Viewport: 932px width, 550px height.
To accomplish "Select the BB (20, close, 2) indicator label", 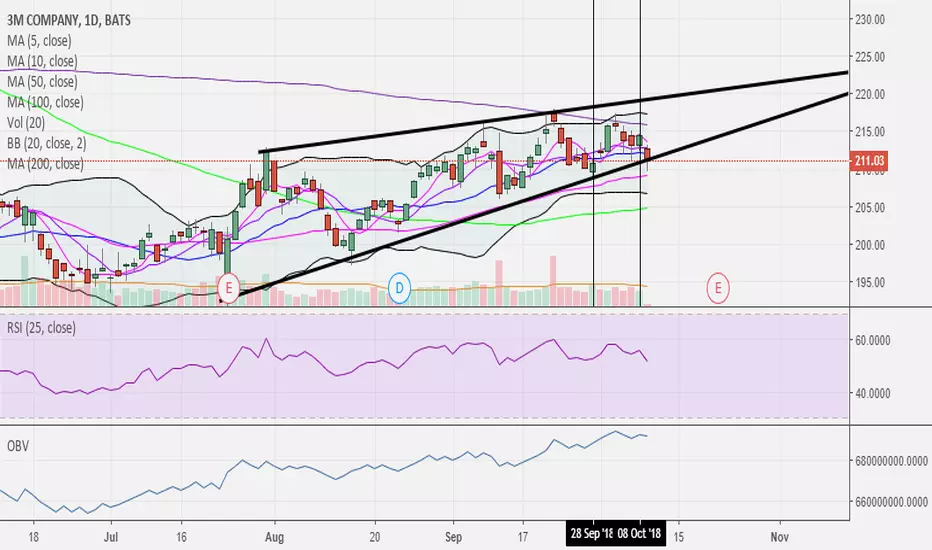I will (47, 143).
